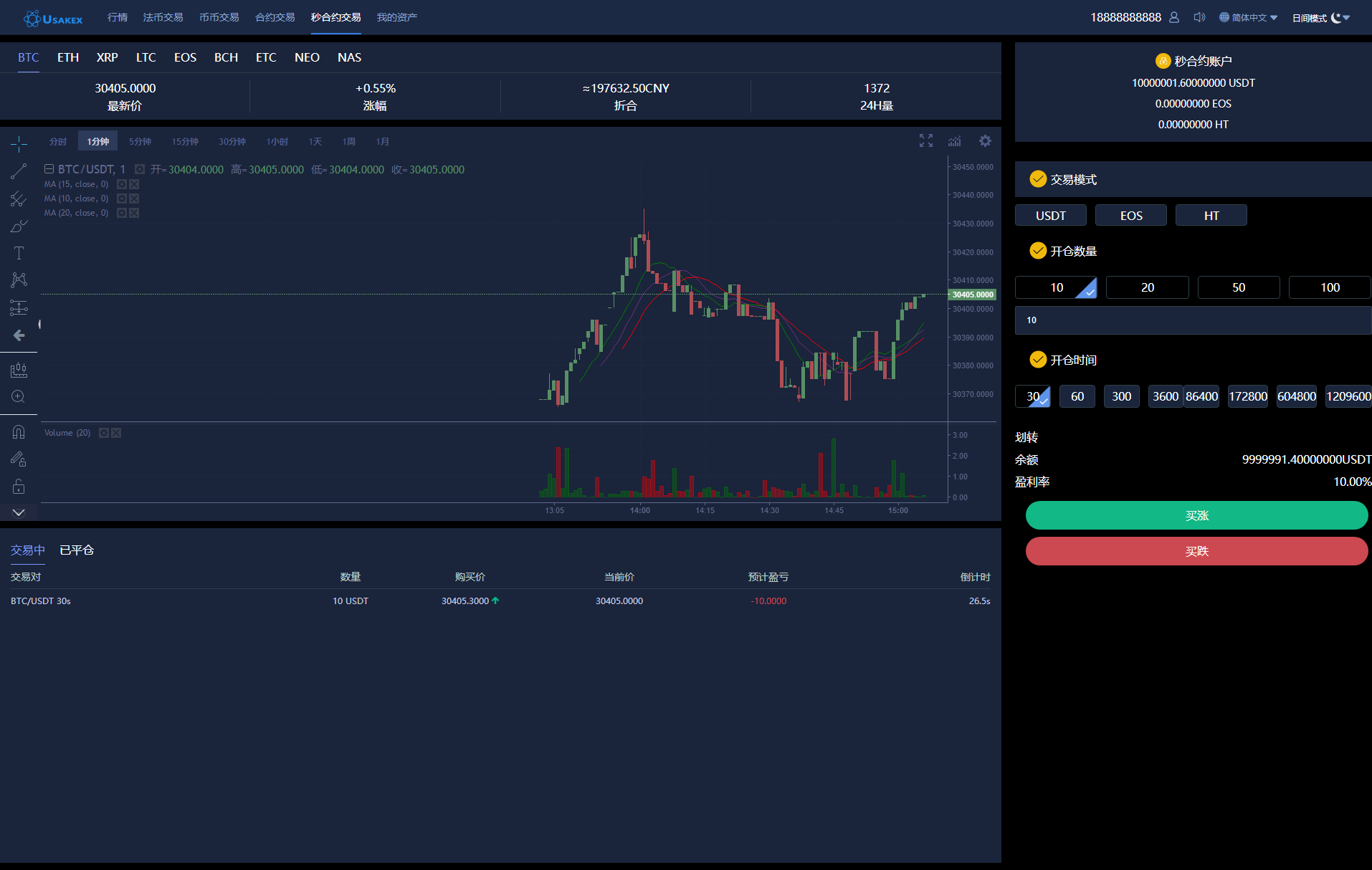Image resolution: width=1372 pixels, height=870 pixels.
Task: Switch to the NAS coin tab
Action: coord(350,57)
